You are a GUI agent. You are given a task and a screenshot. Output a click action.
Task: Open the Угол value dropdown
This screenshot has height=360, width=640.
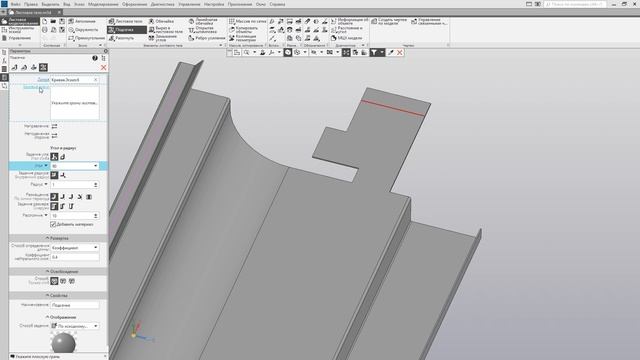96,166
